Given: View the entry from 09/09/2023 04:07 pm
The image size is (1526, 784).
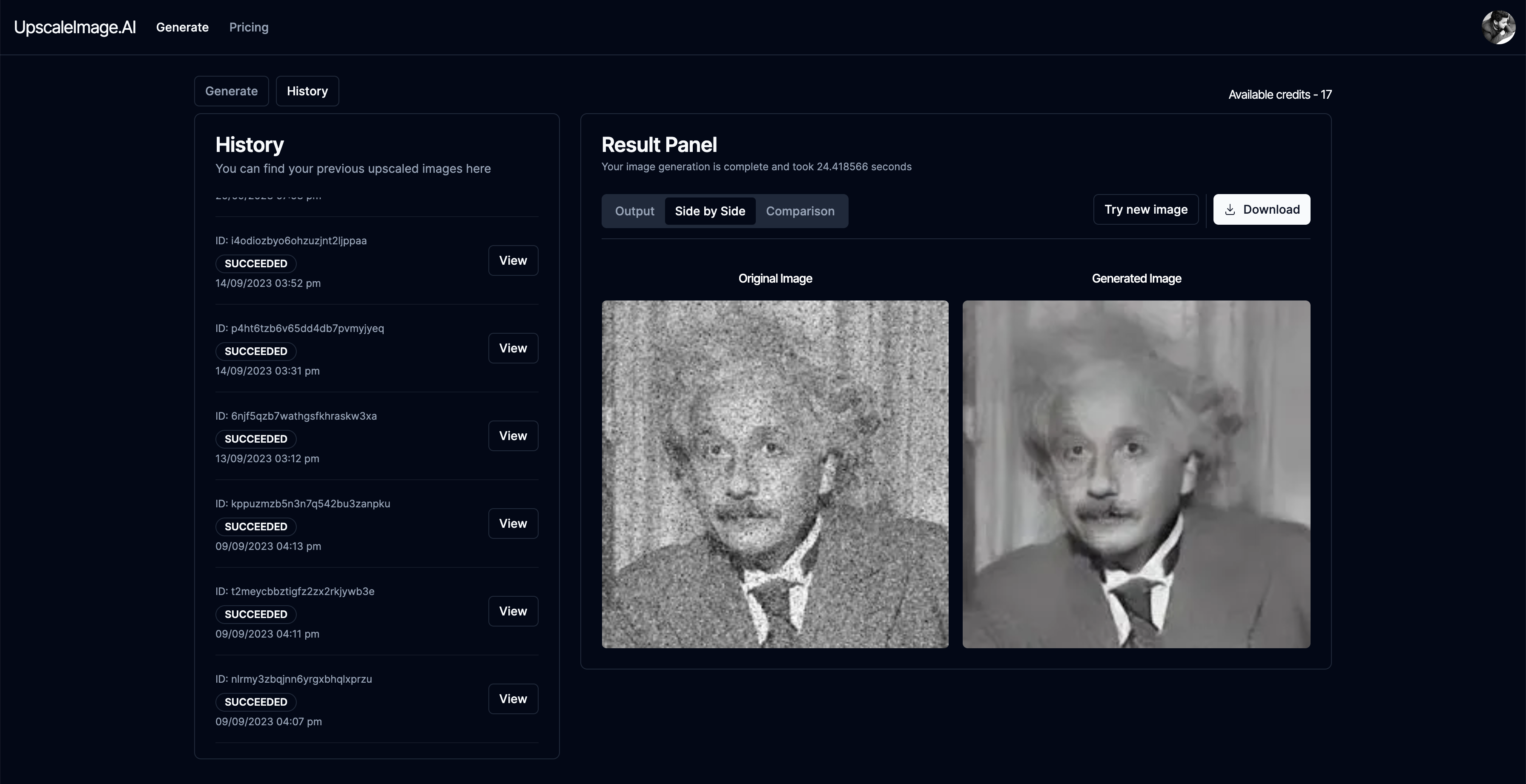Looking at the screenshot, I should (512, 699).
